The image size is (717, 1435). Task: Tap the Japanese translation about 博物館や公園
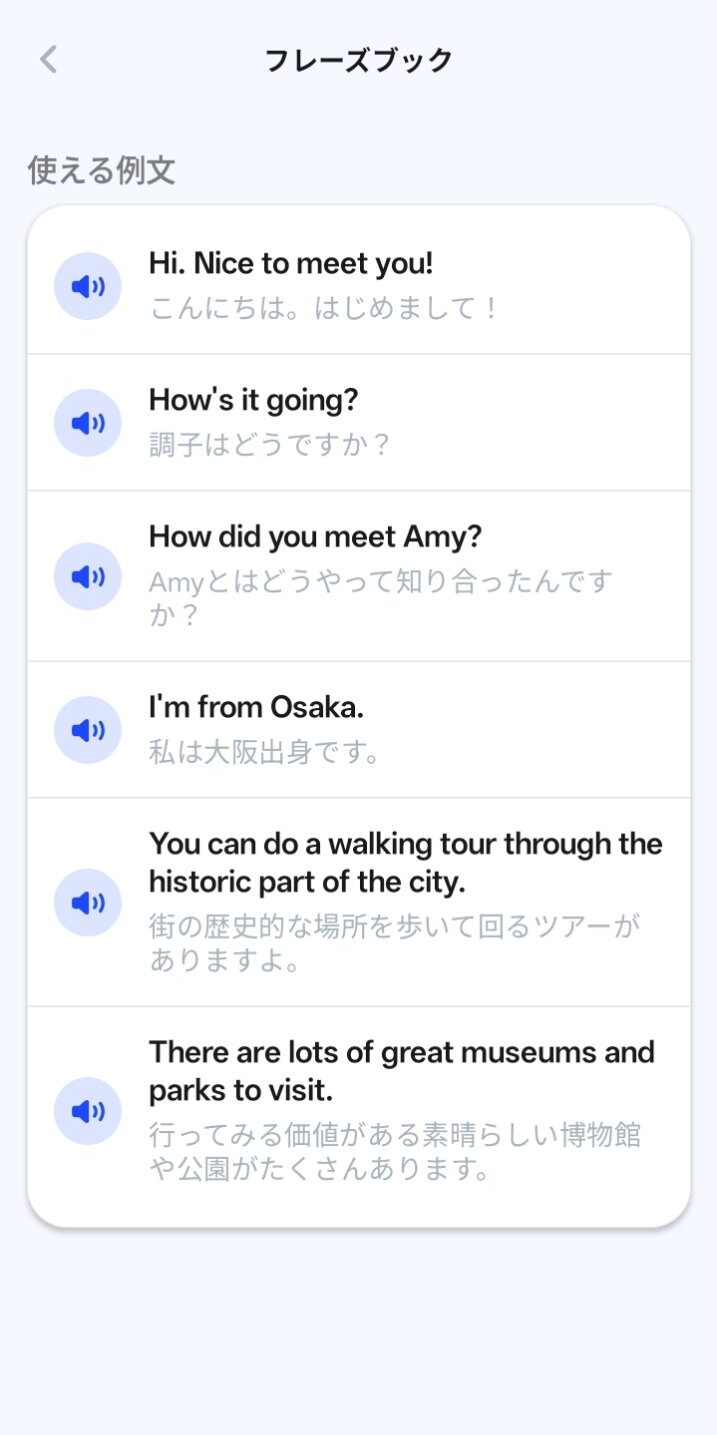394,1151
